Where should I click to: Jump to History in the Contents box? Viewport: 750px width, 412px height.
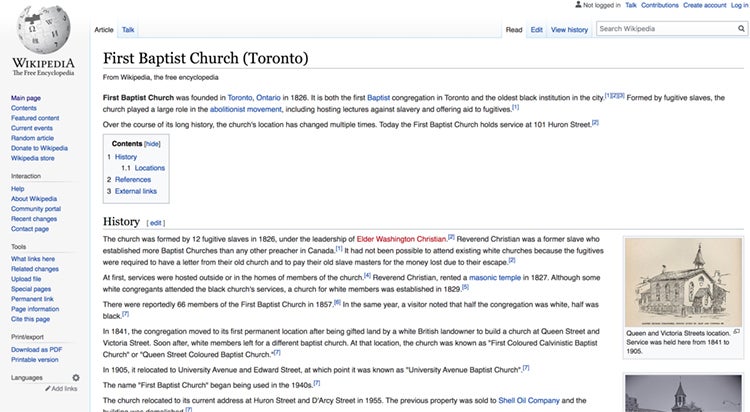(x=125, y=157)
